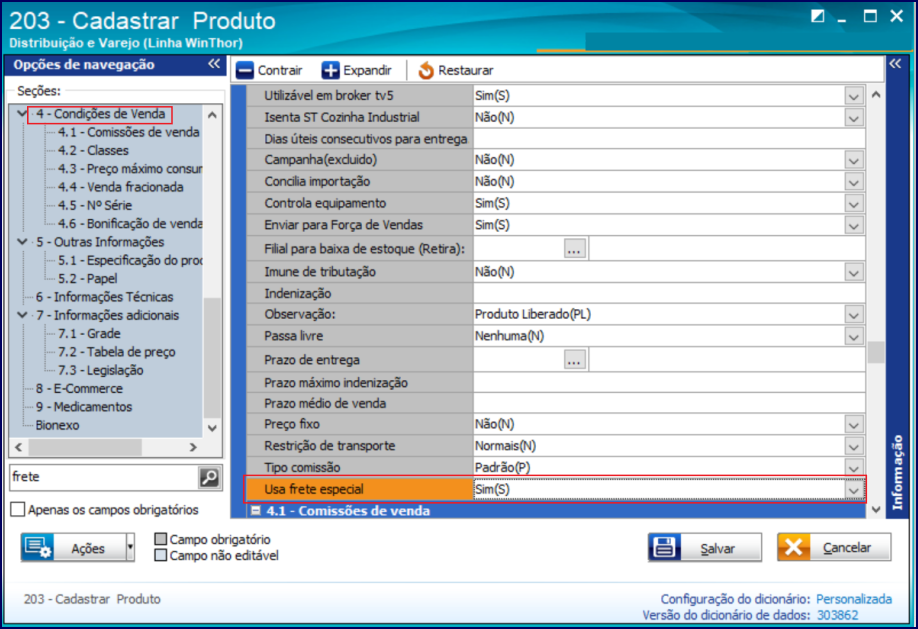The width and height of the screenshot is (918, 629).
Task: Collapse the 4 - Condições de Venda tree node
Action: pos(22,113)
